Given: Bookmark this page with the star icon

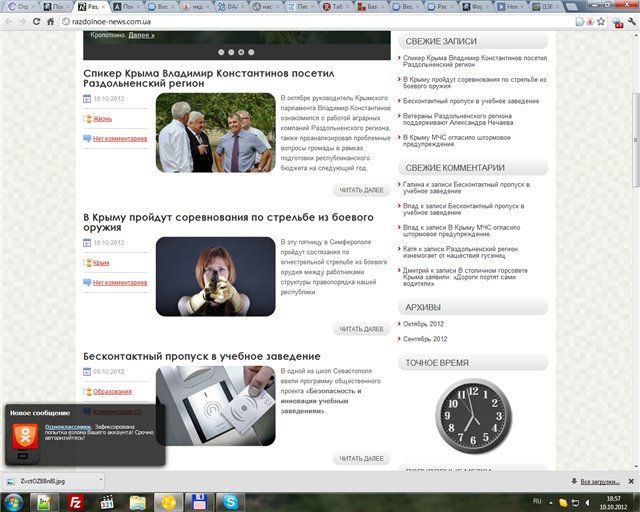Looking at the screenshot, I should [601, 22].
